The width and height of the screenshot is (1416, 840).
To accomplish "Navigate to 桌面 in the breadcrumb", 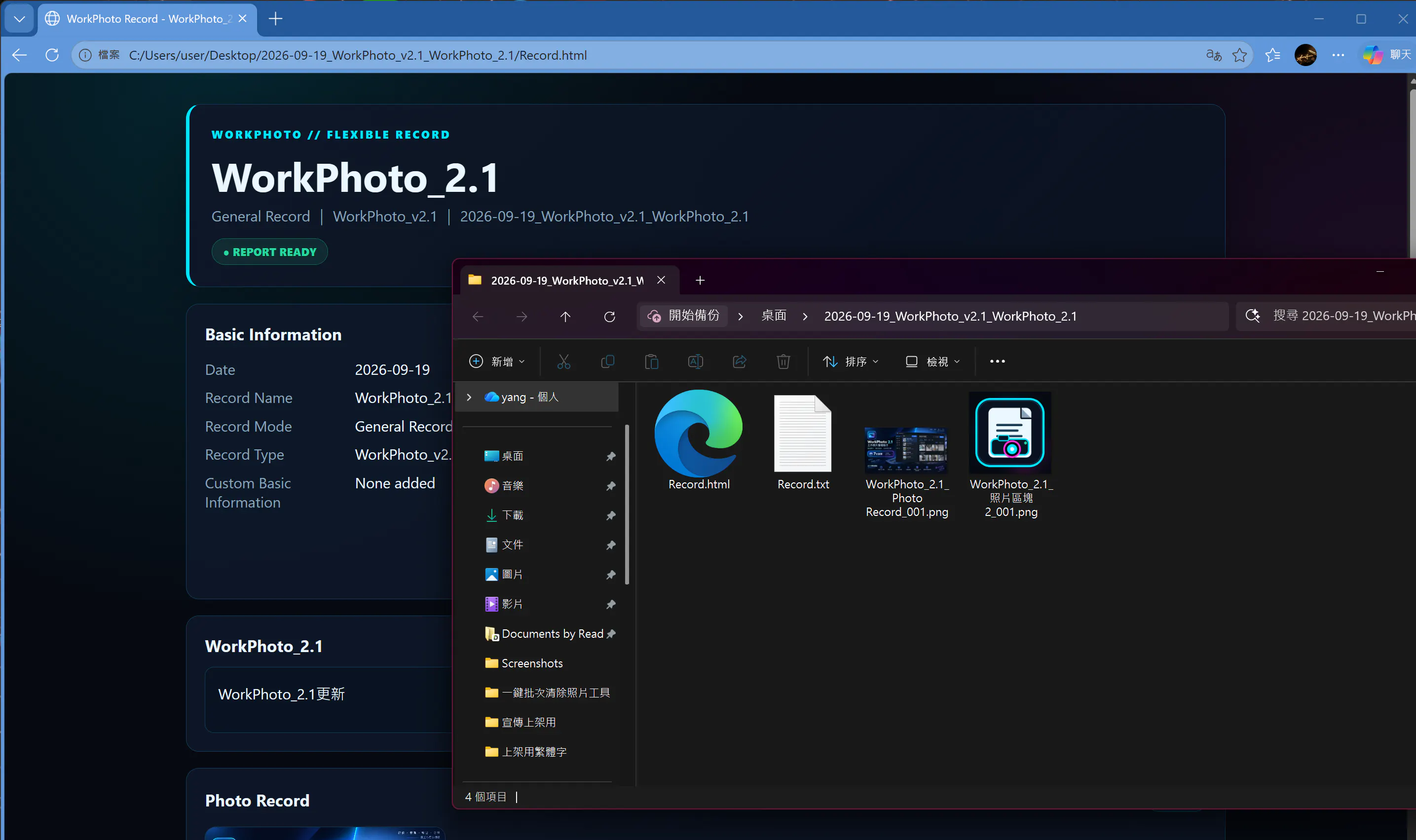I will 774,315.
